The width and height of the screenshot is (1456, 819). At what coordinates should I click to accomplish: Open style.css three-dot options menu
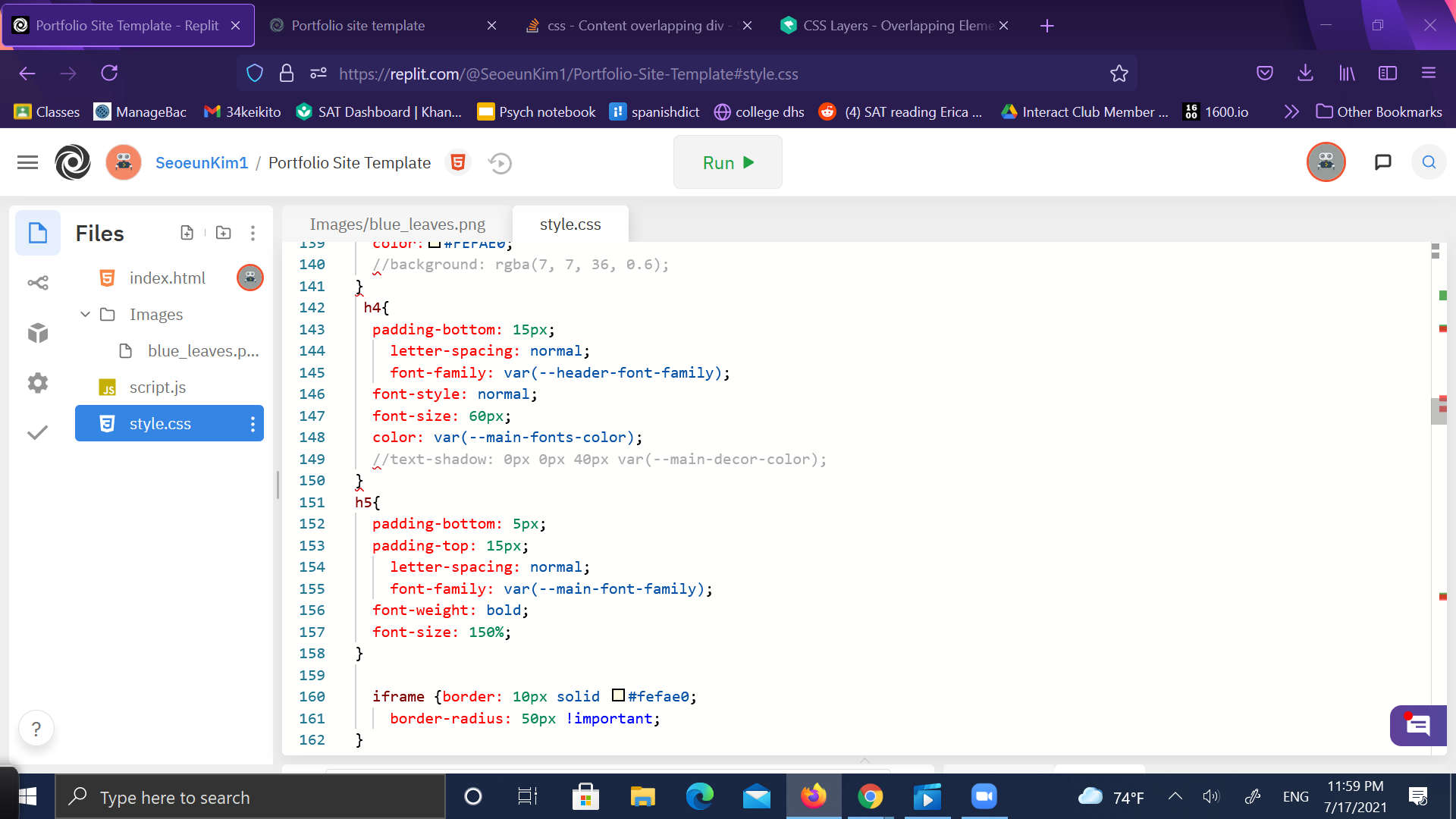coord(253,424)
